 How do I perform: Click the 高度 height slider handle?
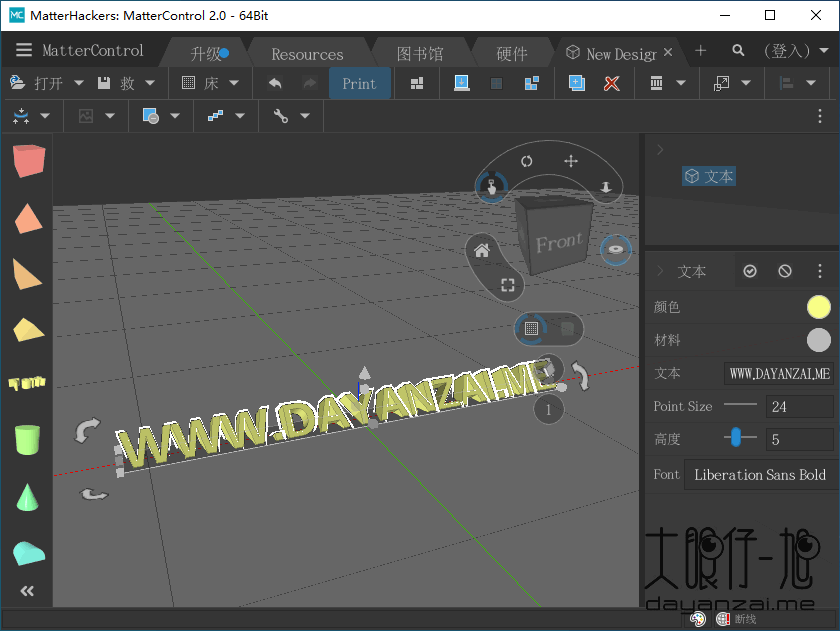736,437
